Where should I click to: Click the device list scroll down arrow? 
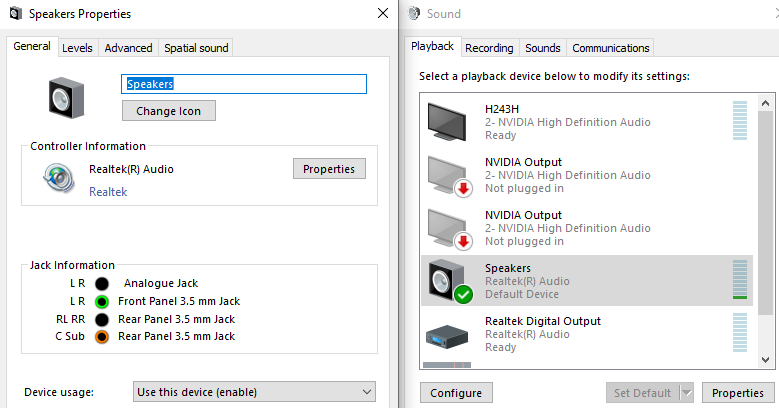tap(766, 360)
